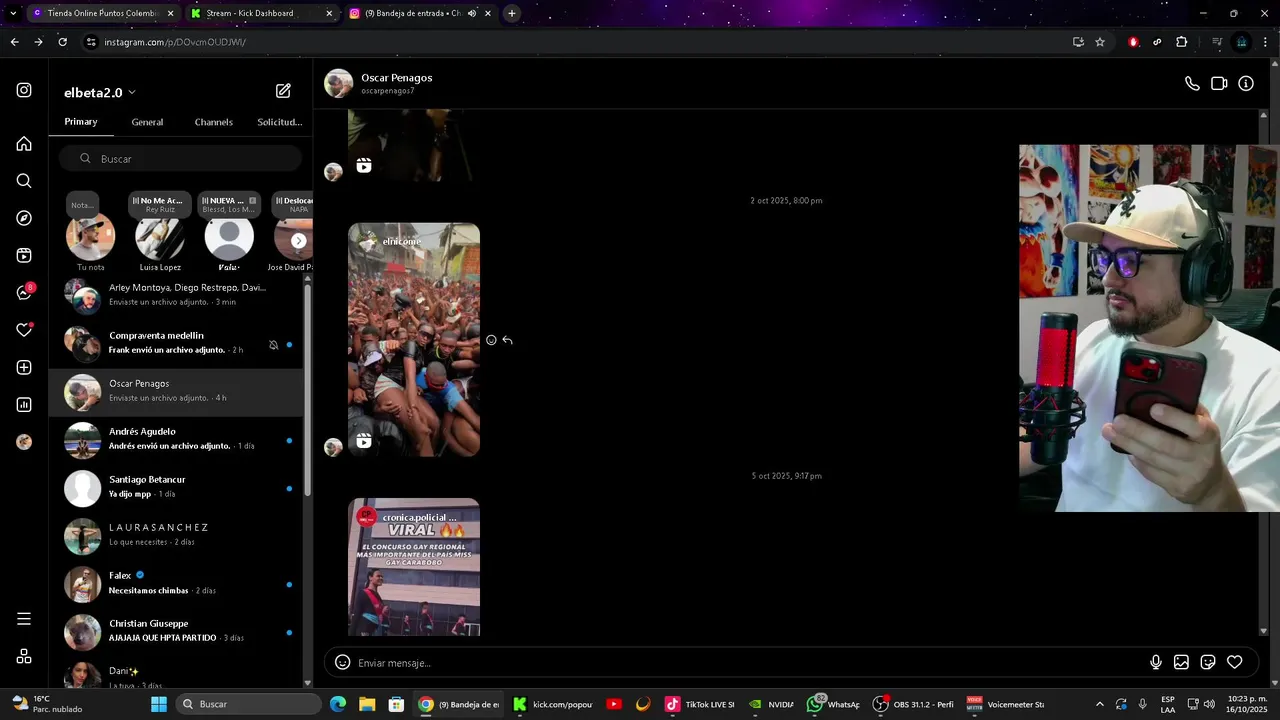Screen dimensions: 1280x720
Task: Open the emoji picker in the message box
Action: click(342, 662)
